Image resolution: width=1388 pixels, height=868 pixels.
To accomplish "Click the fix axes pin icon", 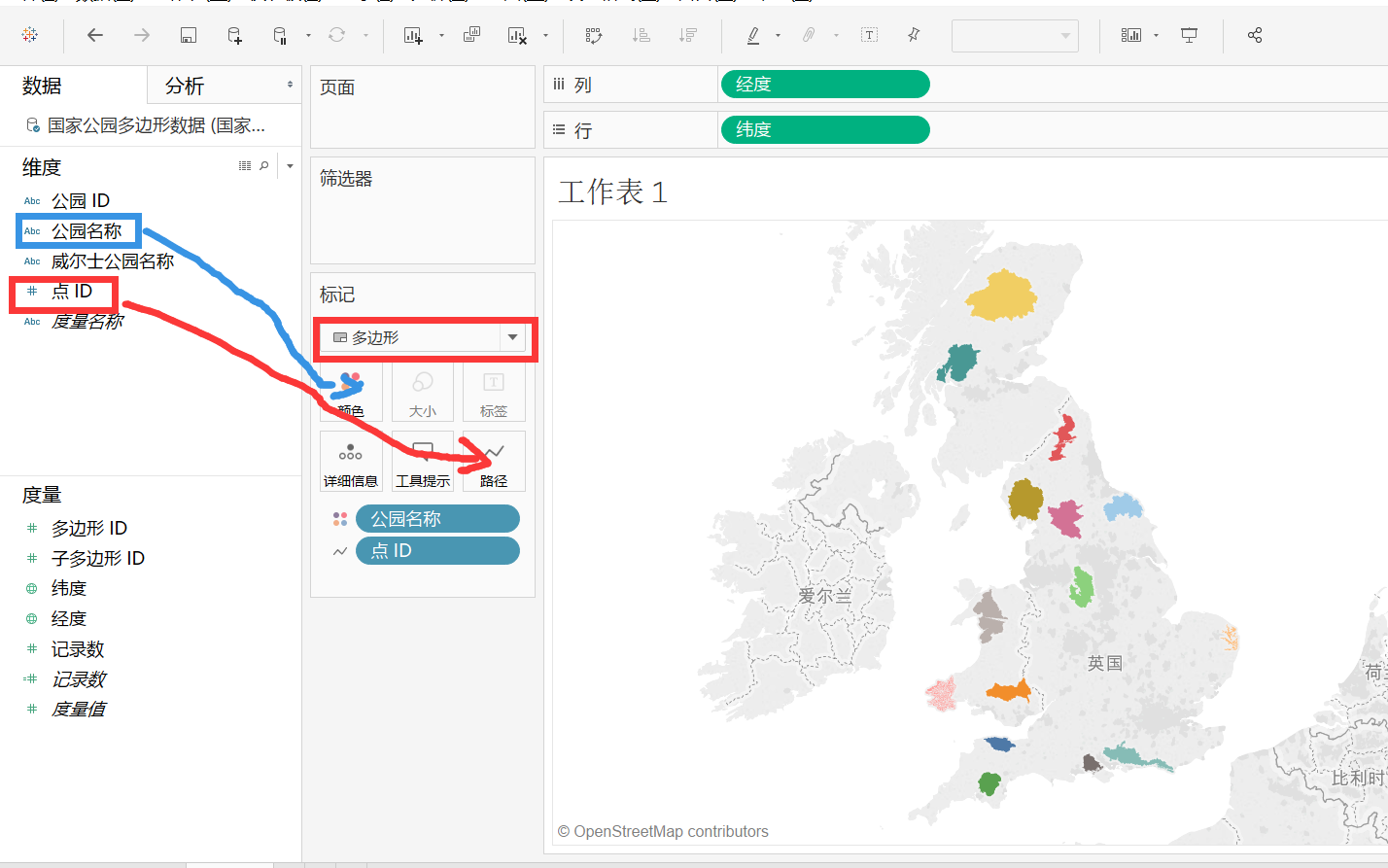I will click(x=914, y=35).
